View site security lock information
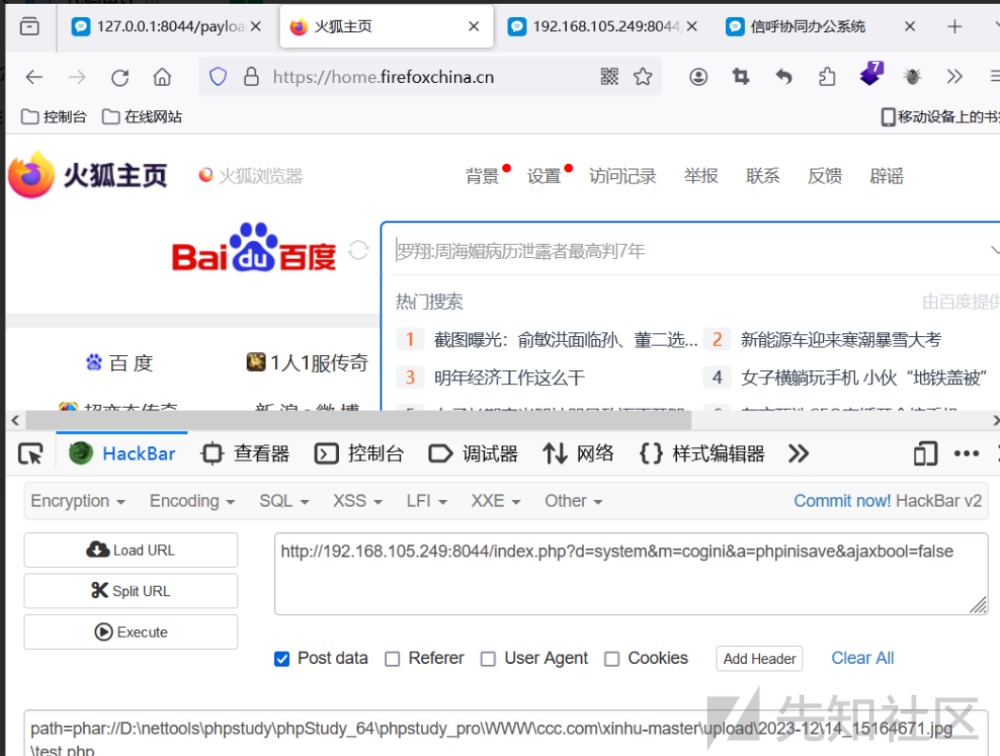This screenshot has height=756, width=1000. click(x=251, y=77)
